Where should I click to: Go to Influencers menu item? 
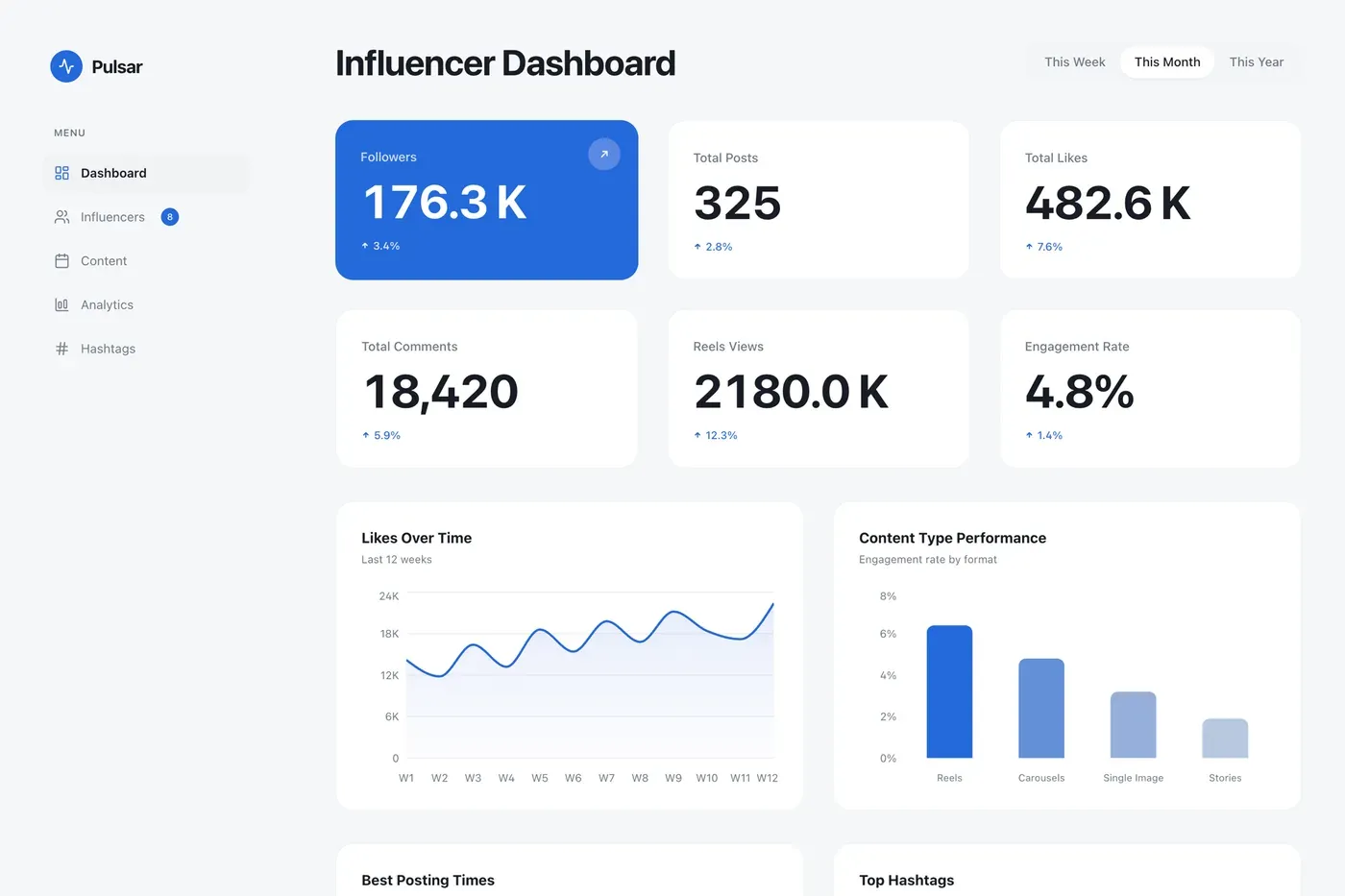point(146,217)
